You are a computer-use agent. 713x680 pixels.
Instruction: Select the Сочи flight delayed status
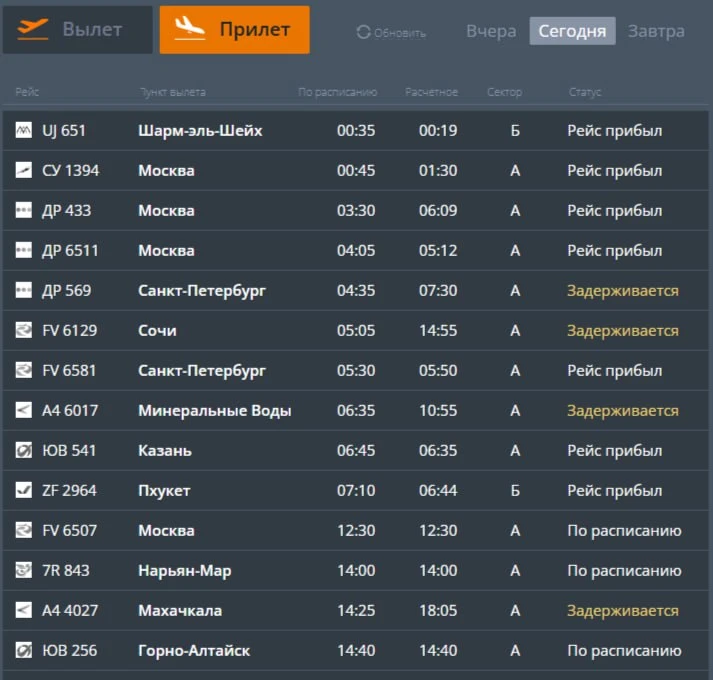tap(622, 331)
